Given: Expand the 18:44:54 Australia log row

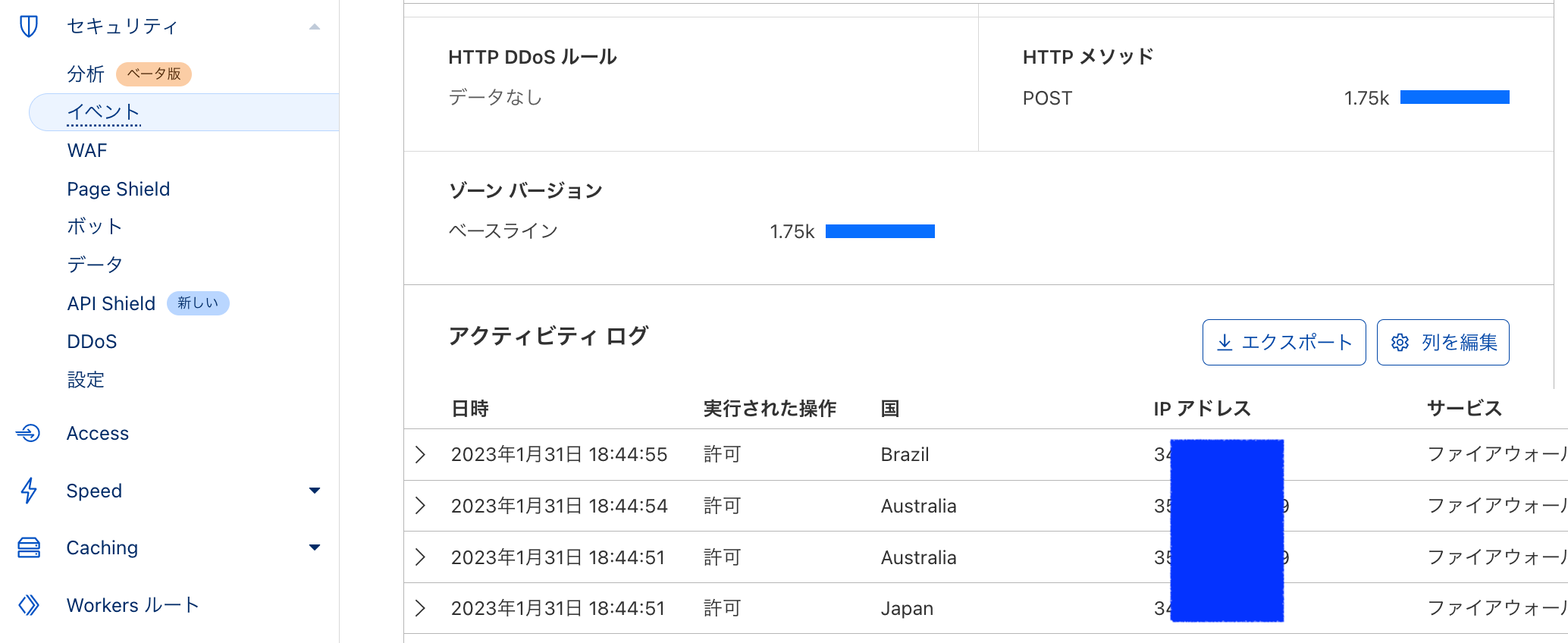Looking at the screenshot, I should click(x=421, y=506).
